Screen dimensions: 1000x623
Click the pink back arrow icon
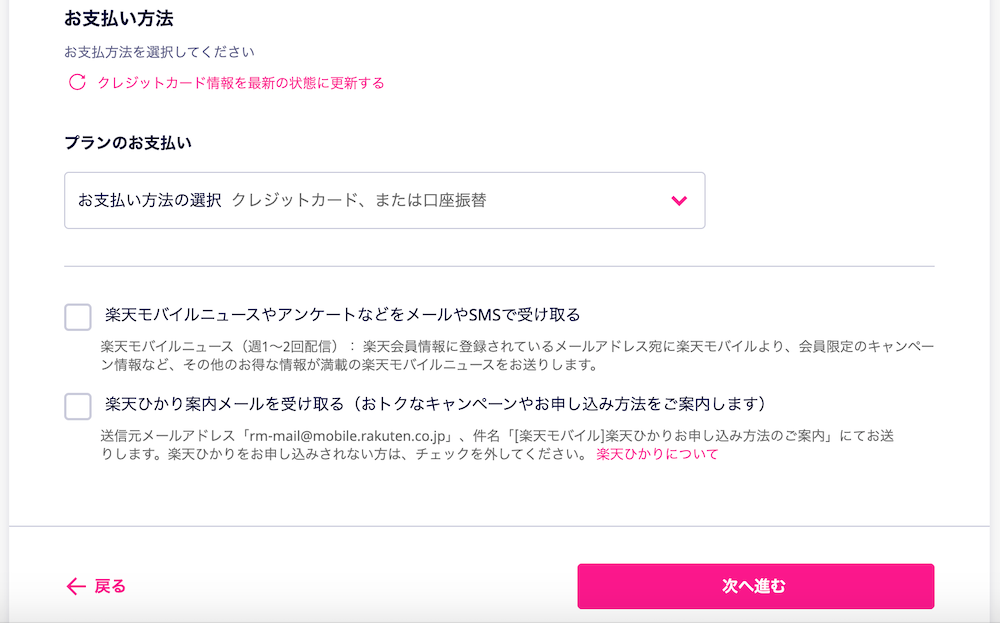76,587
